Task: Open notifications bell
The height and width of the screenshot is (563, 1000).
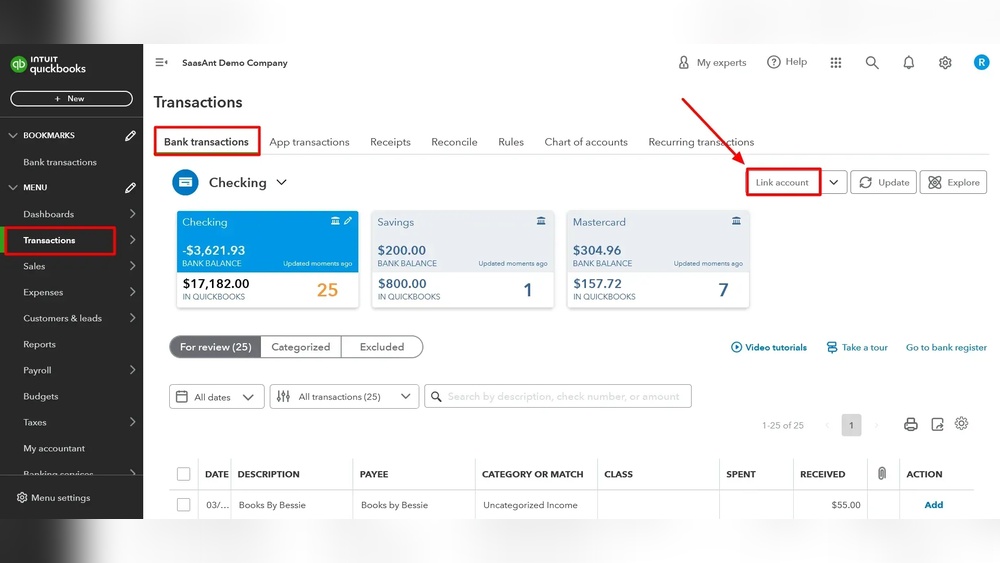Action: 909,62
